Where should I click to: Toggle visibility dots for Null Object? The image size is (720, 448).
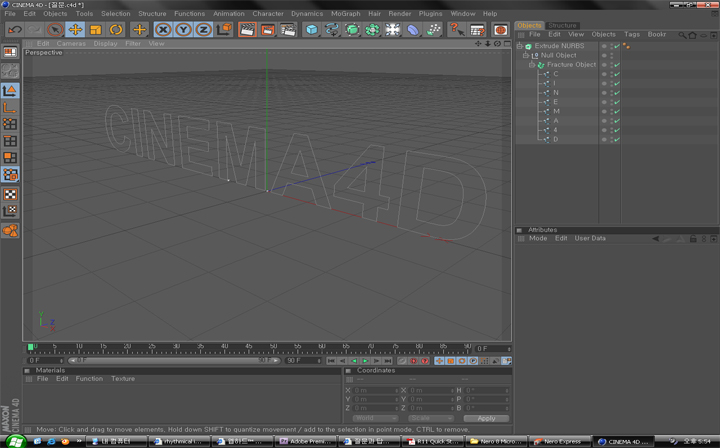click(611, 55)
